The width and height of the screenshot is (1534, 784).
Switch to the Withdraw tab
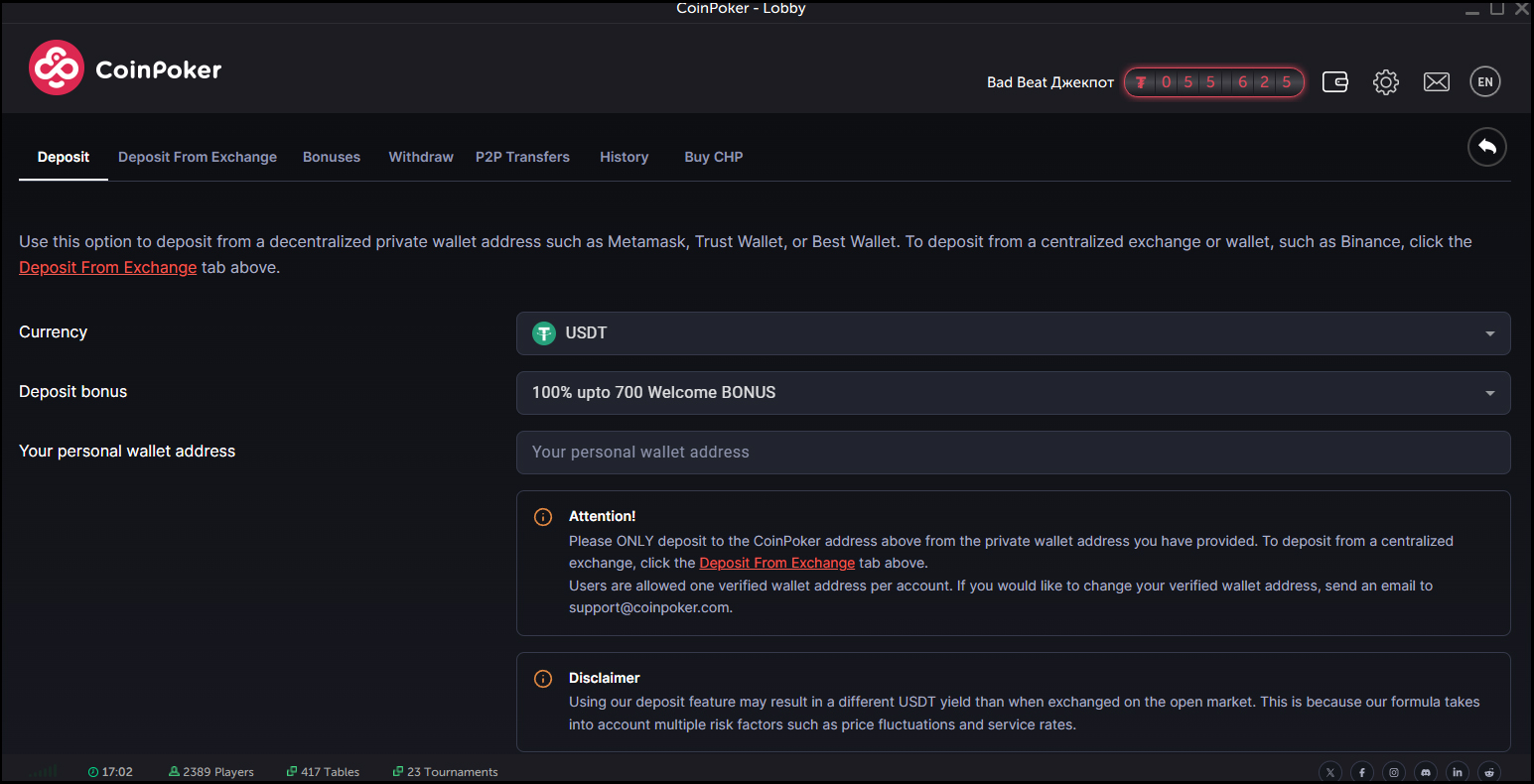[x=421, y=157]
